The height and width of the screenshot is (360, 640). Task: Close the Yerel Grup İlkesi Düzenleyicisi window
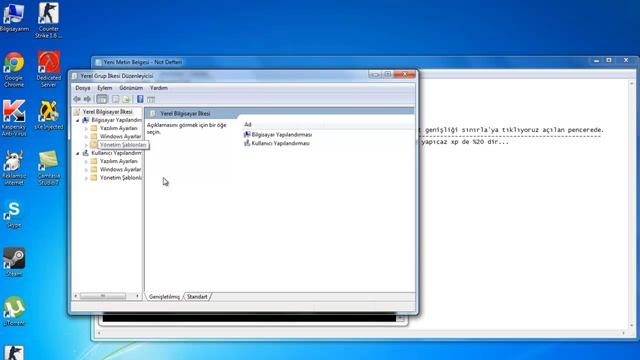coord(405,74)
